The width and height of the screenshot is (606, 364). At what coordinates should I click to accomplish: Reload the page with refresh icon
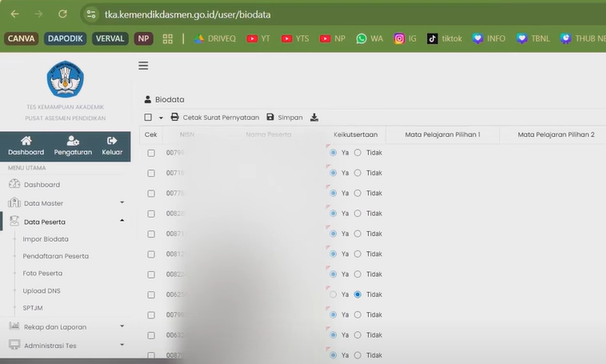[63, 14]
